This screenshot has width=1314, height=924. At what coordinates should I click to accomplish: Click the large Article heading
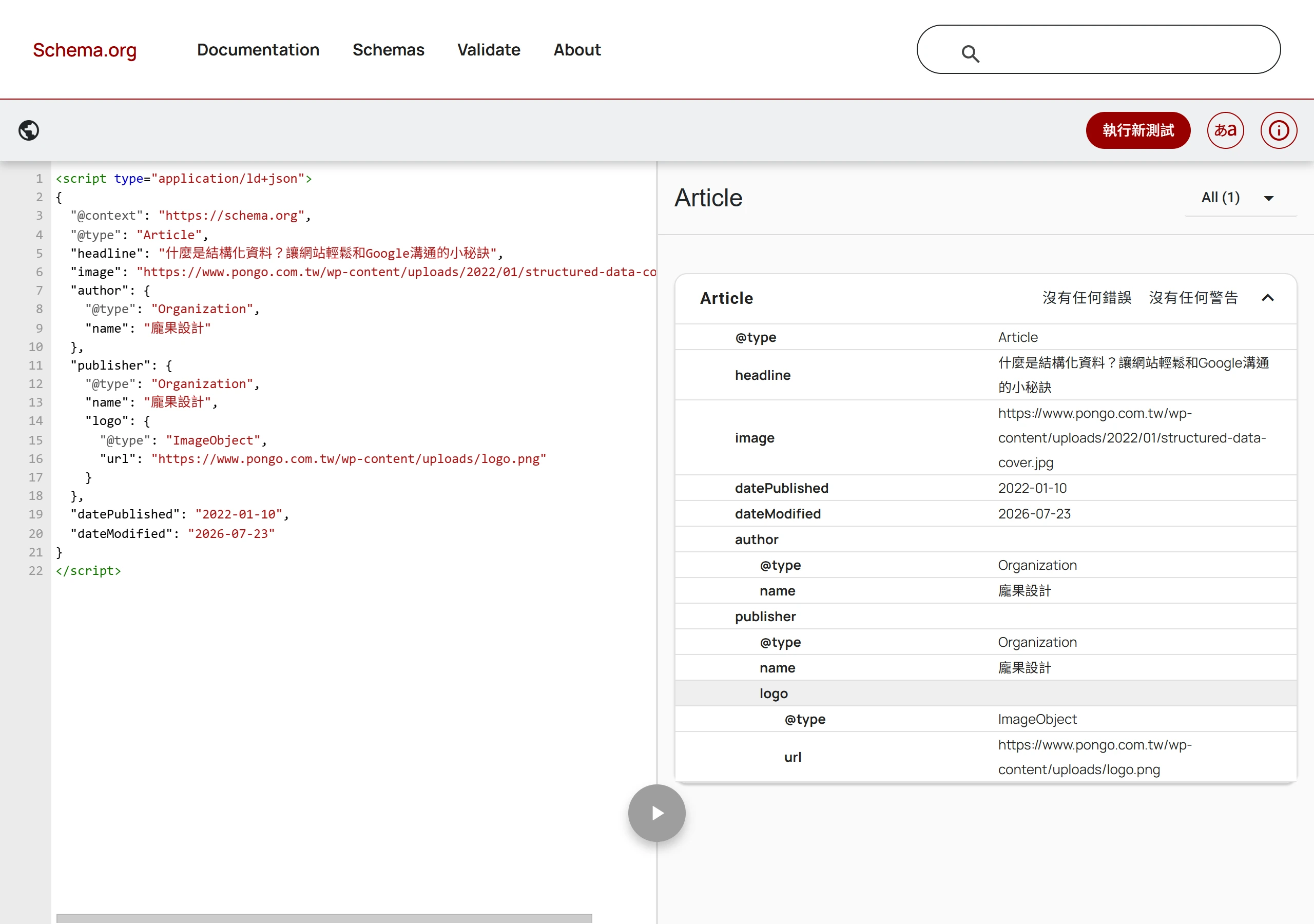point(708,198)
